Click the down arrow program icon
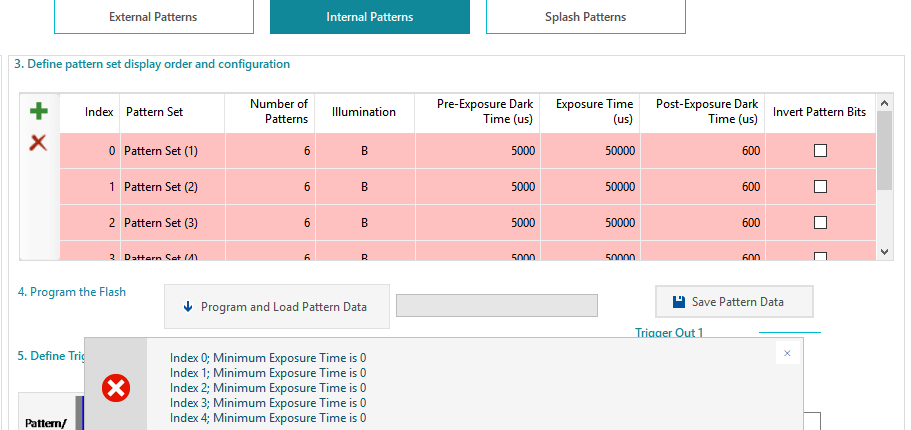911x430 pixels. coord(187,307)
